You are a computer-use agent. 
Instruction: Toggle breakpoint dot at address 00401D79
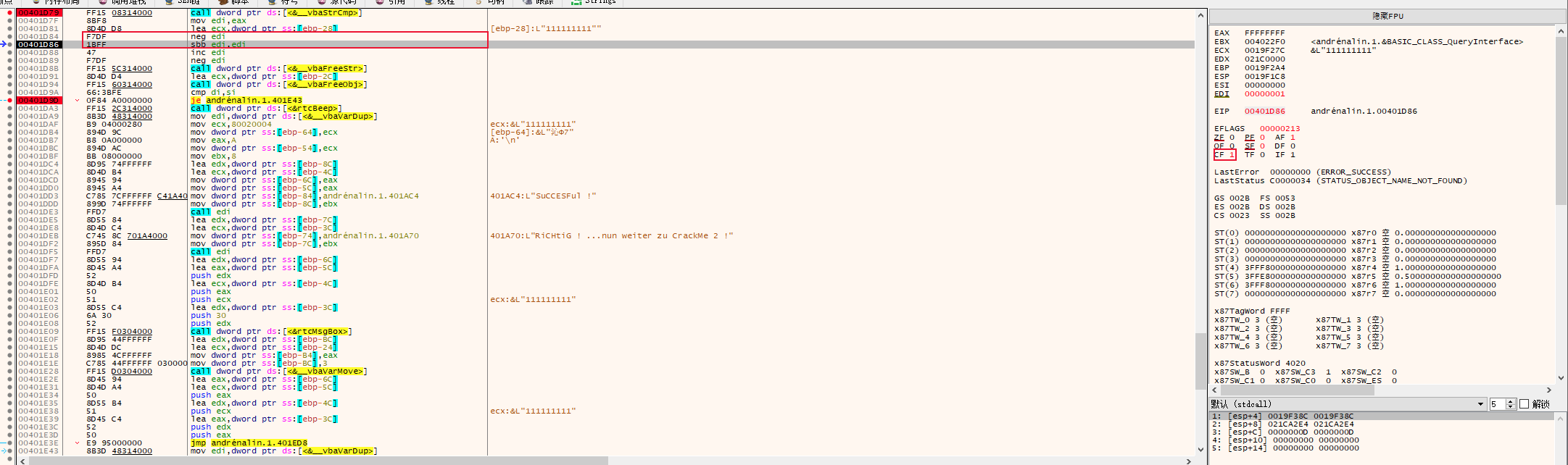pyautogui.click(x=9, y=12)
